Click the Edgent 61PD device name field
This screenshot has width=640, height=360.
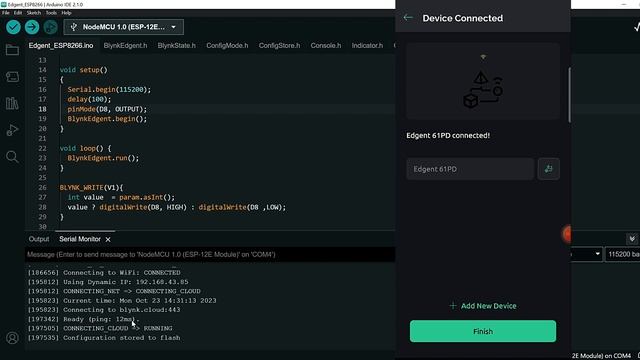pos(470,169)
